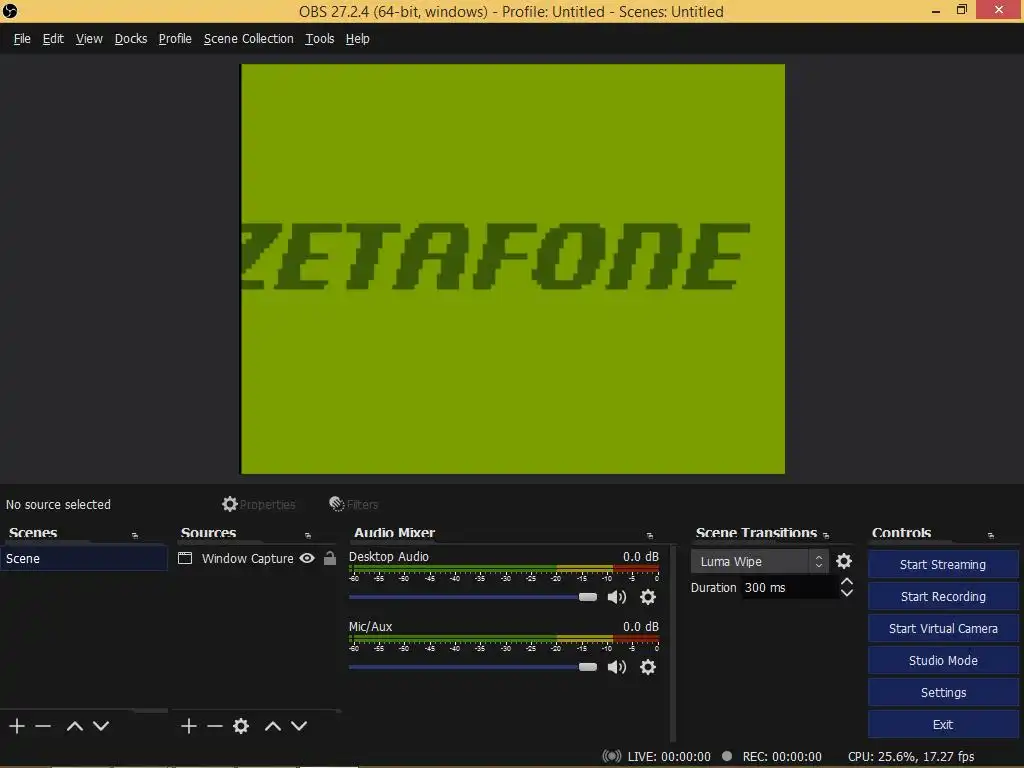Open source properties gear in Sources toolbar
This screenshot has height=768, width=1024.
tap(241, 726)
